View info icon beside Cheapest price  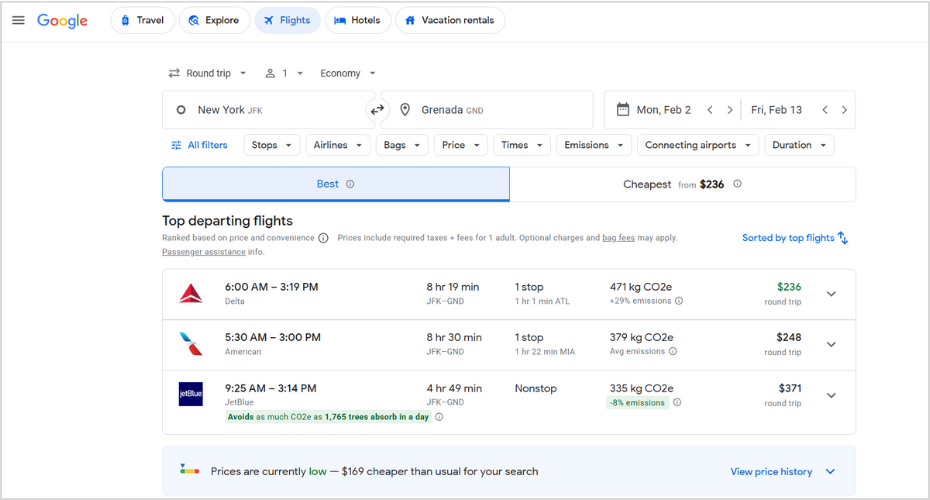pyautogui.click(x=737, y=184)
